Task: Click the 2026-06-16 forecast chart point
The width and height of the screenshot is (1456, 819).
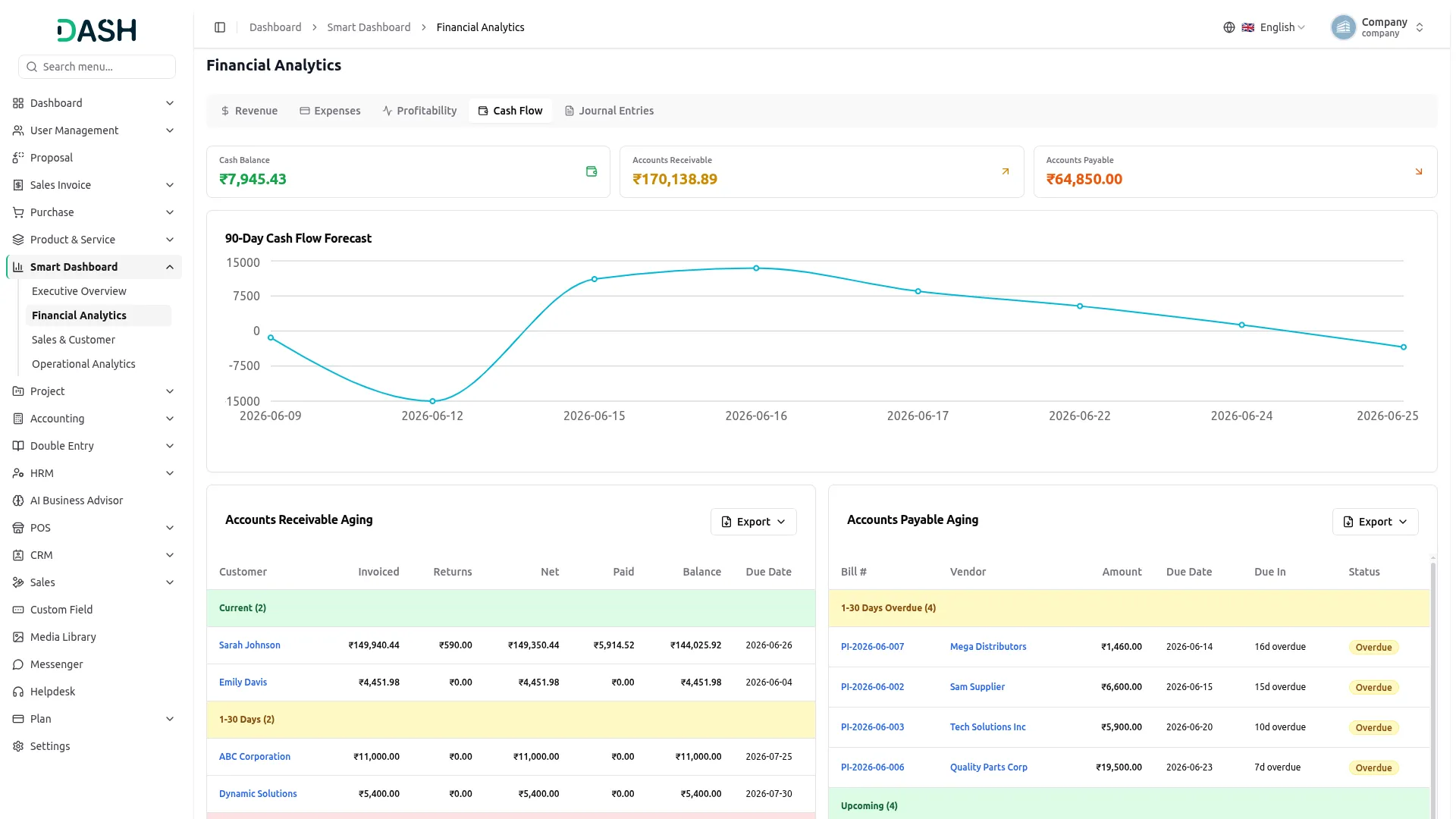Action: pos(756,268)
